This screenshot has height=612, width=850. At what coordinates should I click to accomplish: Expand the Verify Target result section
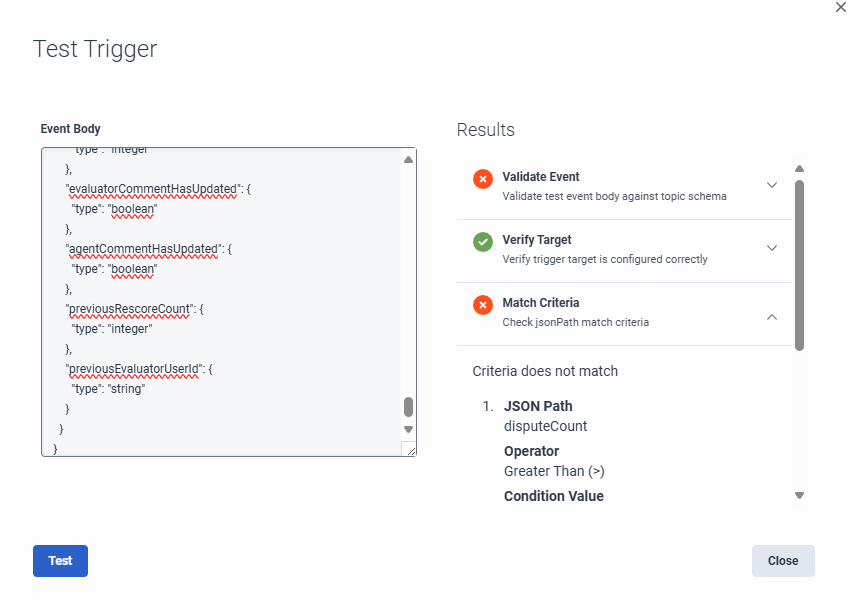click(x=772, y=248)
